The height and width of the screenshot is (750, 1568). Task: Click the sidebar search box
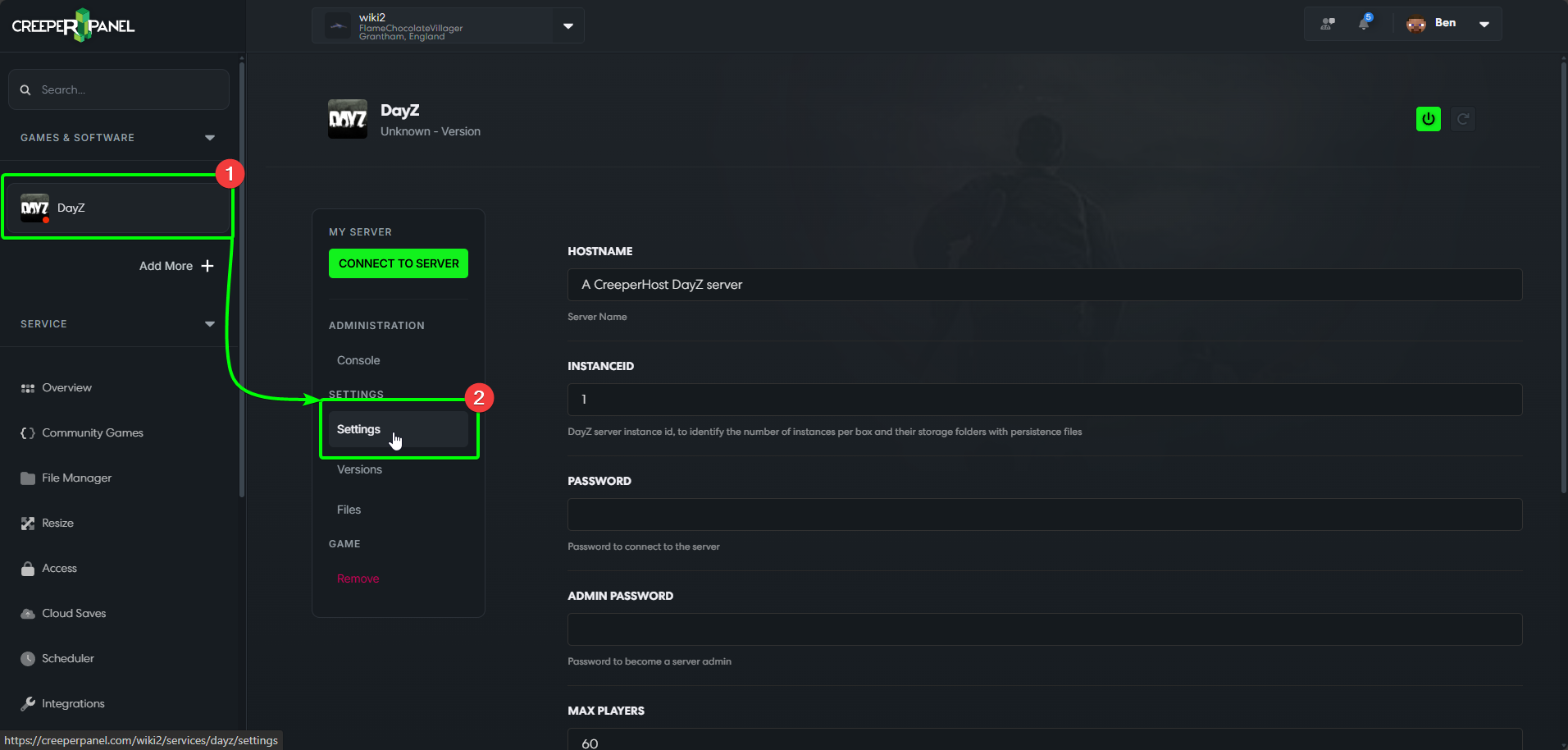[x=119, y=90]
